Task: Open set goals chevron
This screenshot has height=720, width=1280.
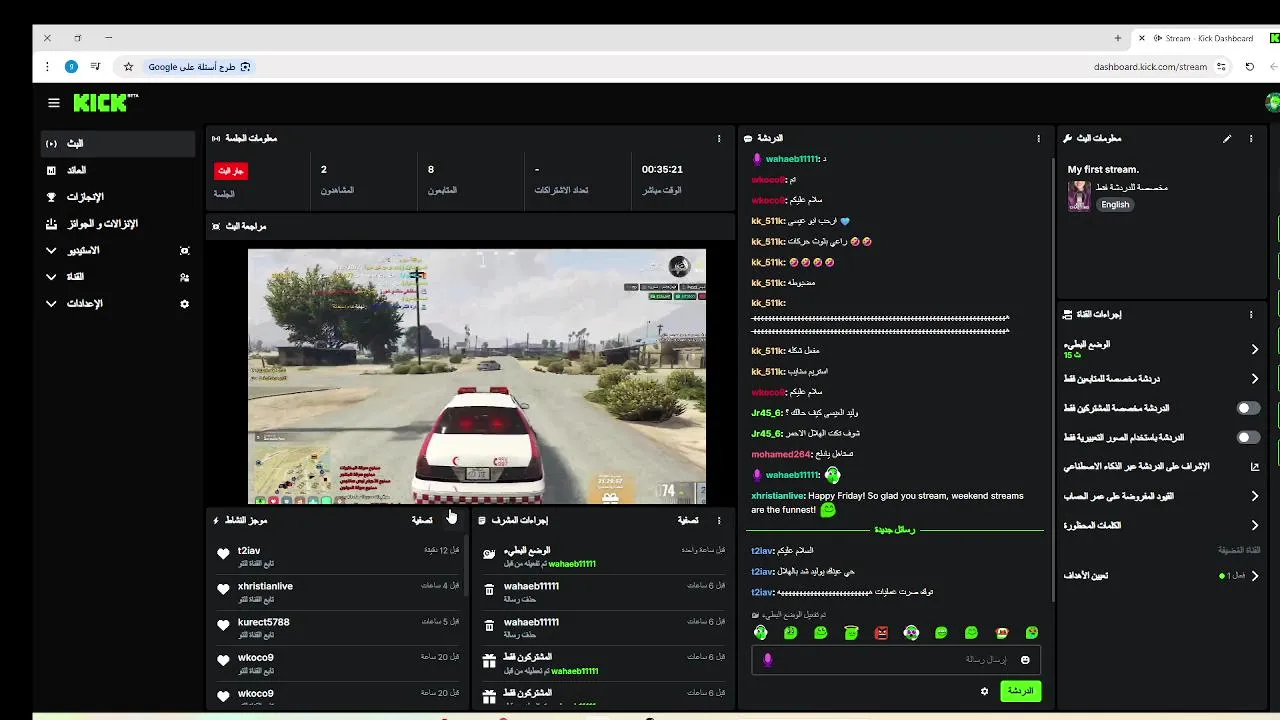Action: pyautogui.click(x=1255, y=576)
